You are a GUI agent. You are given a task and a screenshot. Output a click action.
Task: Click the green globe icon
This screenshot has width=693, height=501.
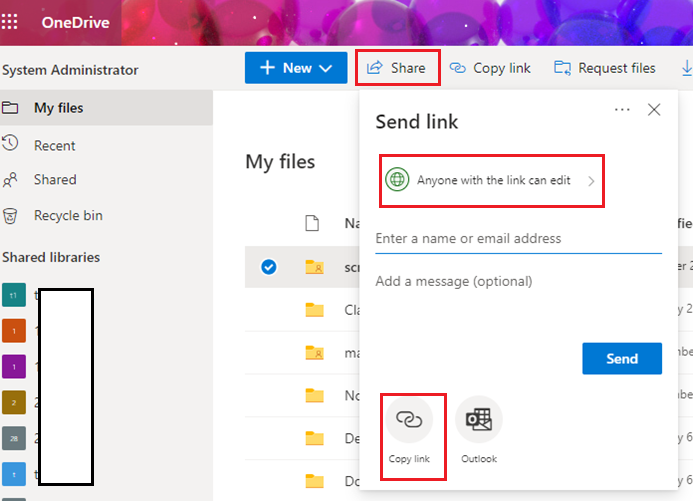[397, 179]
